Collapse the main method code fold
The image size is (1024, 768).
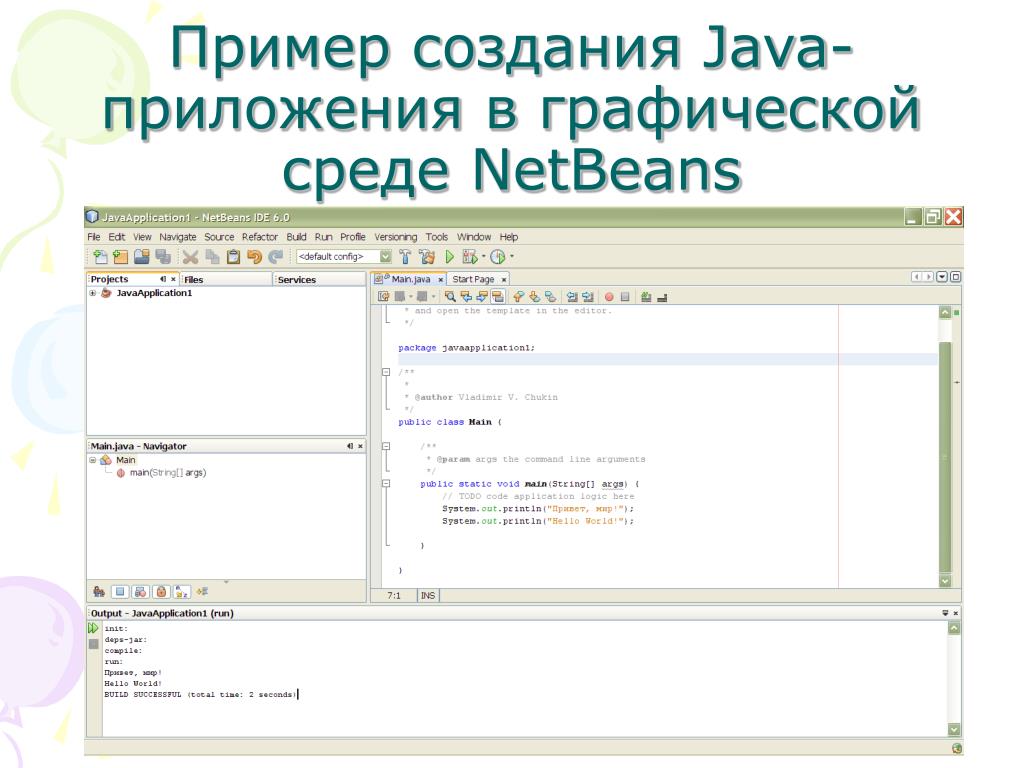[x=386, y=484]
